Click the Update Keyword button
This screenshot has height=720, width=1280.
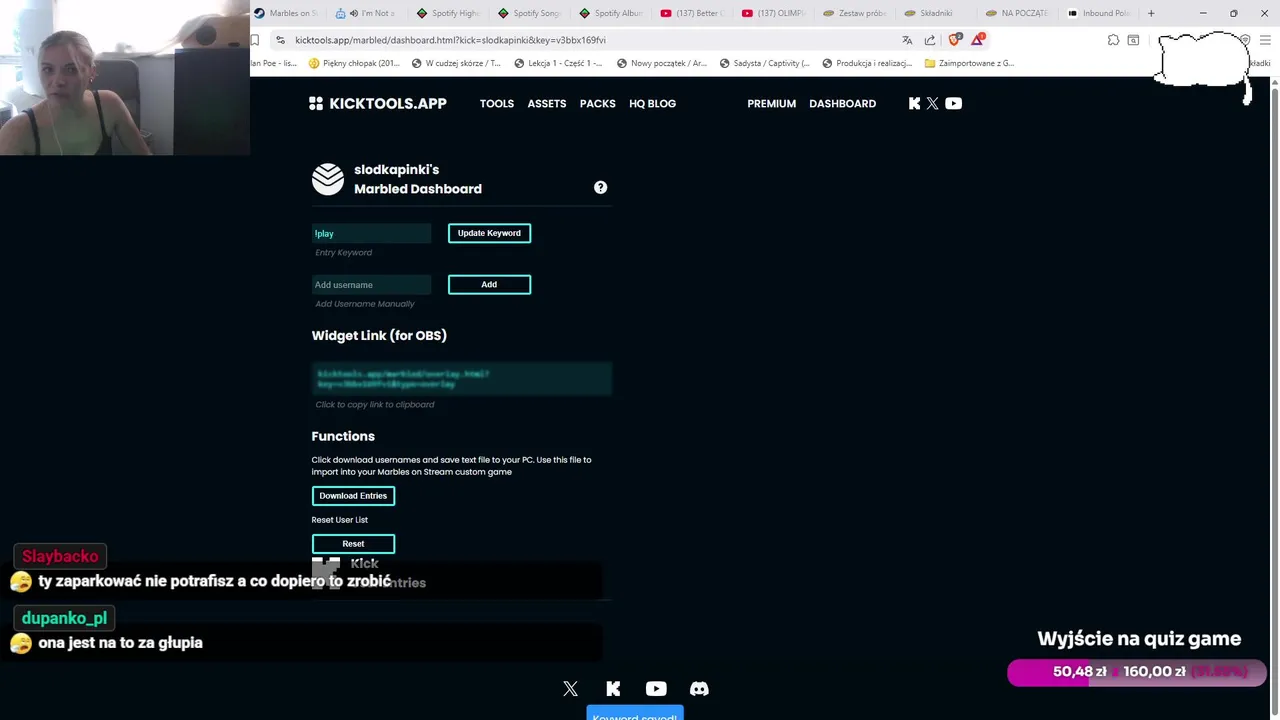[x=489, y=233]
